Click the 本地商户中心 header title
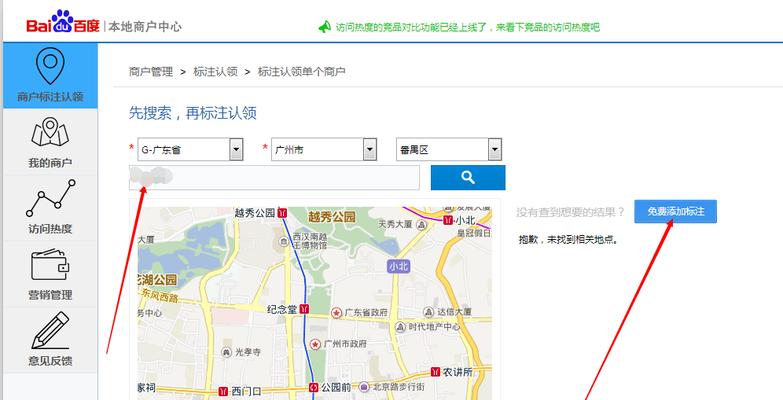The image size is (783, 400). pyautogui.click(x=145, y=26)
